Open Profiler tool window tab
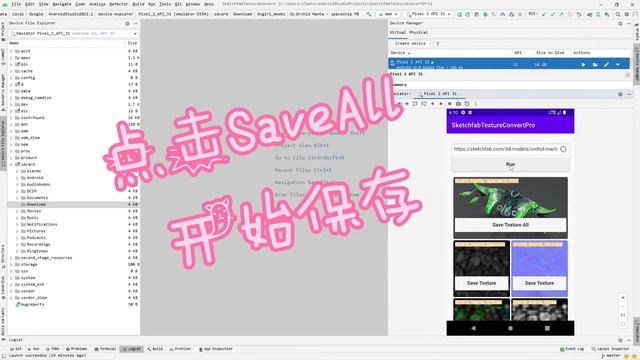The height and width of the screenshot is (360, 640). pos(180,349)
